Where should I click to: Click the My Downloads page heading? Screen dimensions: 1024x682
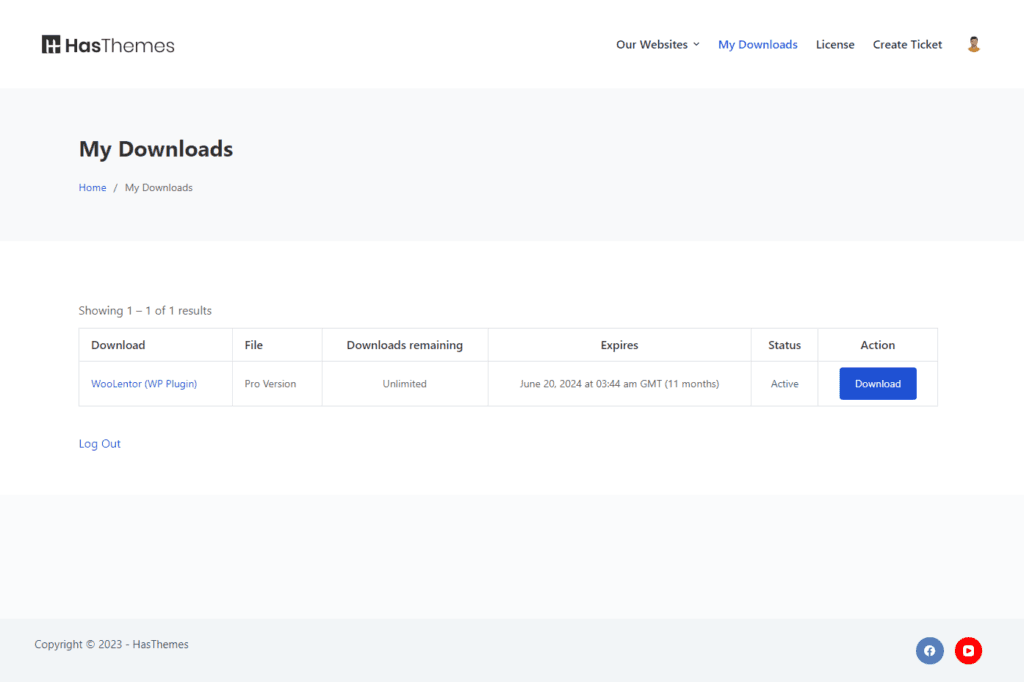(x=156, y=149)
